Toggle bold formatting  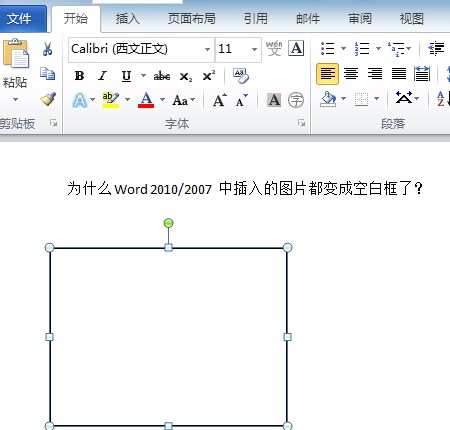pos(79,76)
